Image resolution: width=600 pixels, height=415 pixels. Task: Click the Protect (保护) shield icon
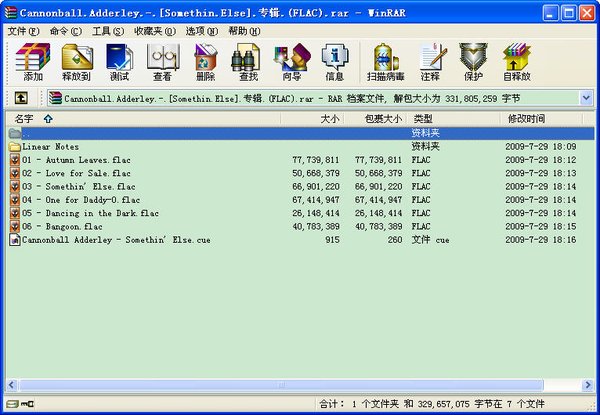473,62
